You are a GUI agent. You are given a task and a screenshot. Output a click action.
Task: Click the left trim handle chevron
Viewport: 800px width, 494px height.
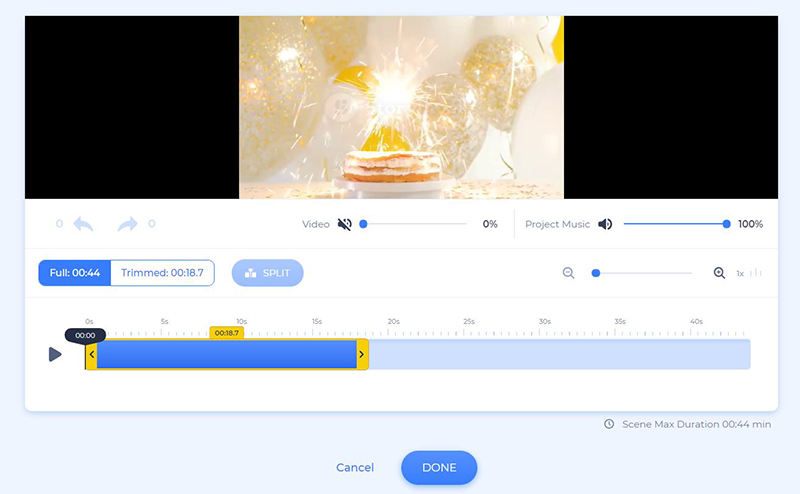91,354
